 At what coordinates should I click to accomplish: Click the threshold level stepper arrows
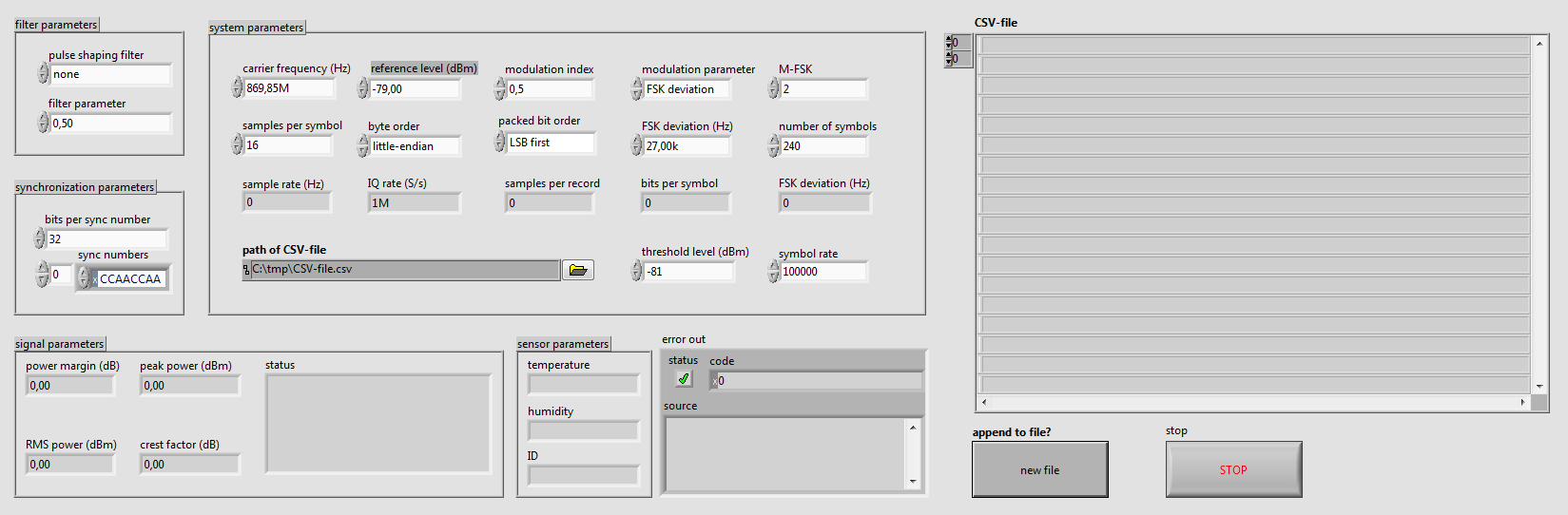[x=637, y=271]
